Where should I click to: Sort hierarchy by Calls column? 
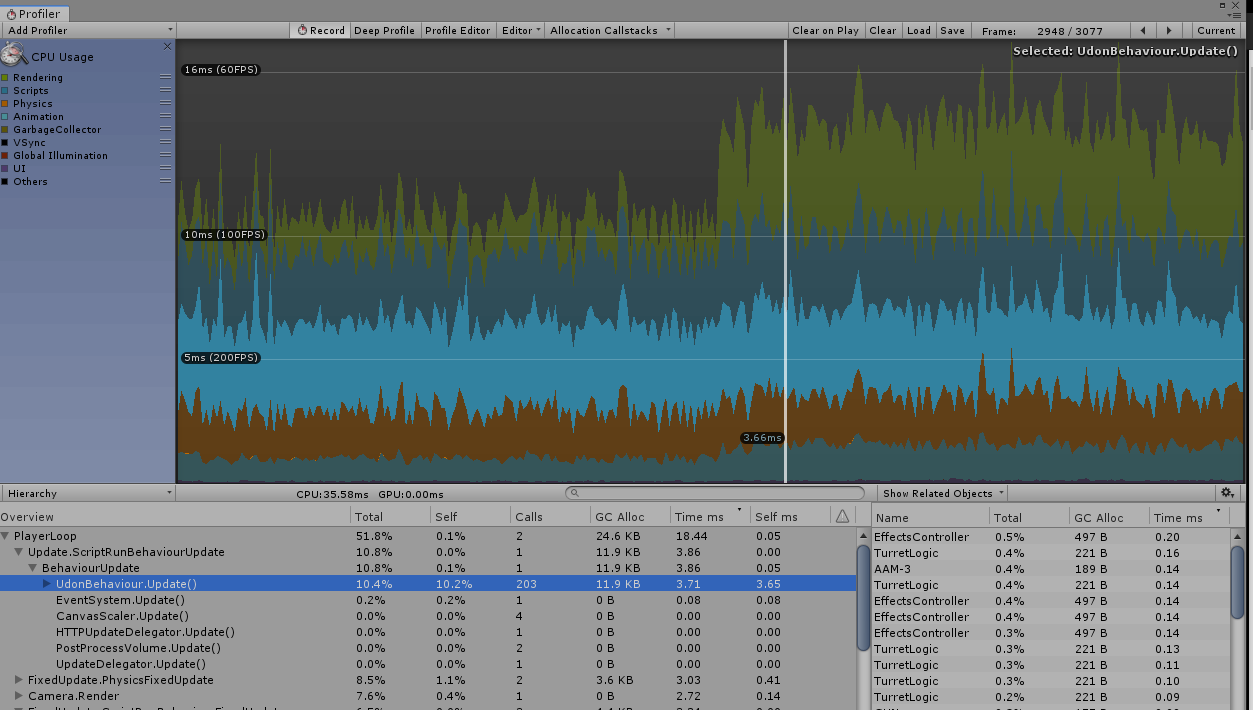pos(550,516)
